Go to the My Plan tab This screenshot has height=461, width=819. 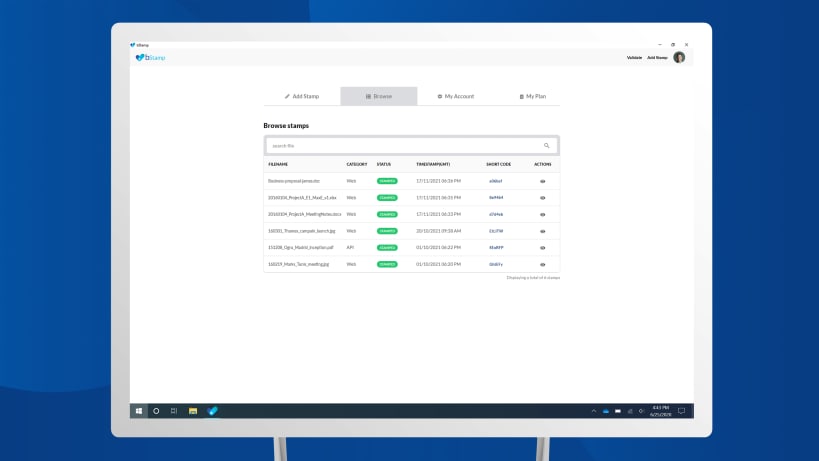(x=532, y=97)
